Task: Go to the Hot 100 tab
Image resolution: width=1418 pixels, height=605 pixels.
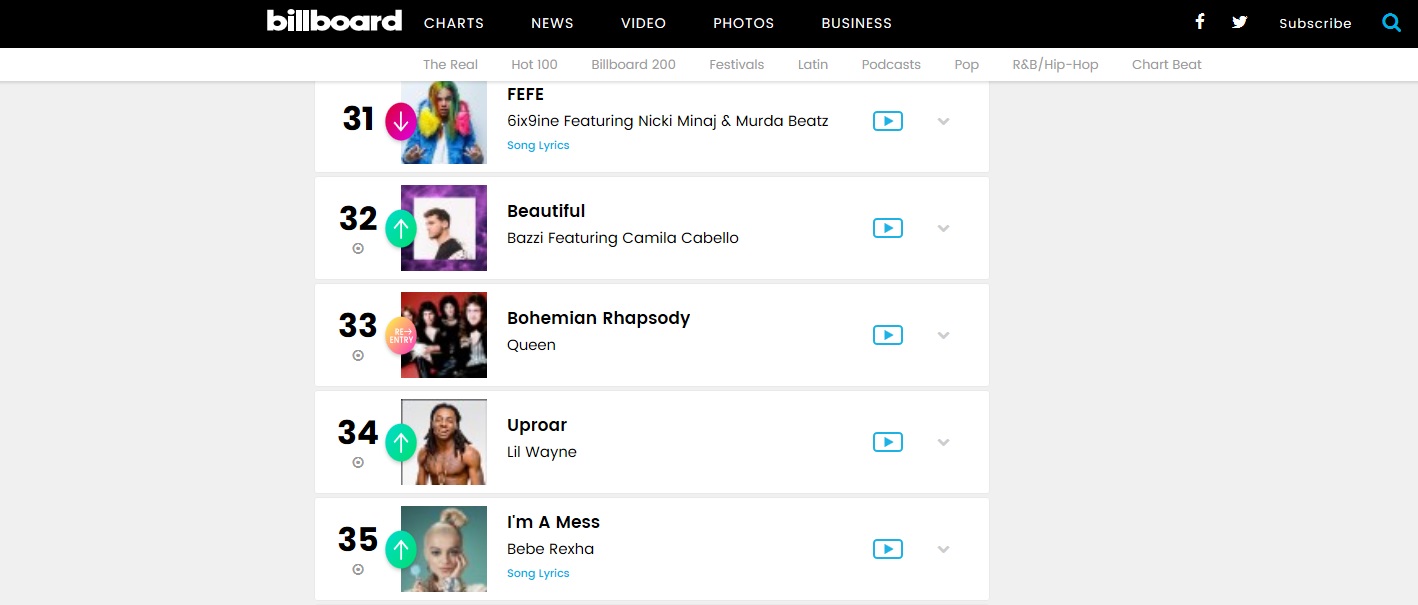Action: pos(534,64)
